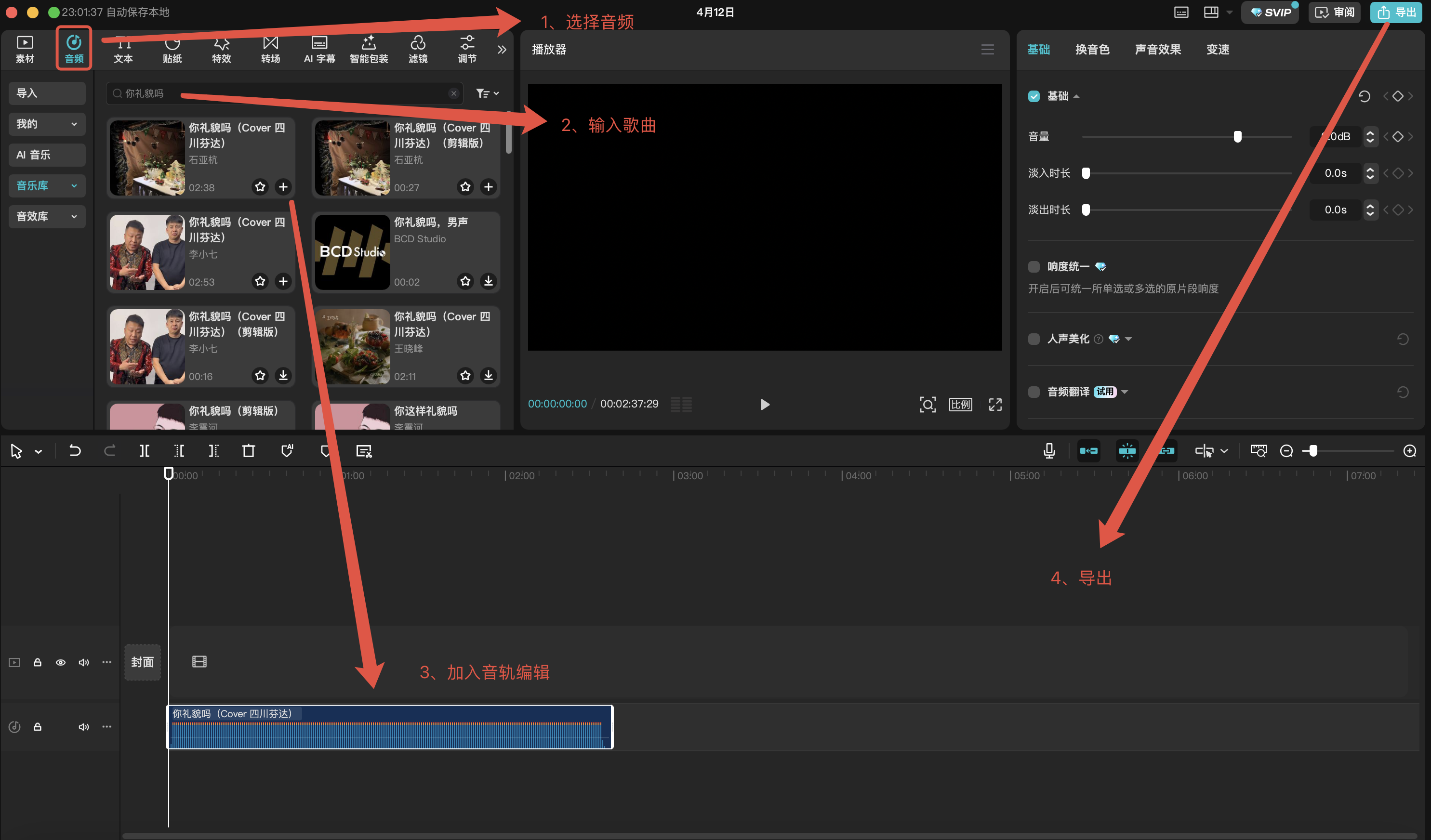Switch to the 变速 speed tab
1431x840 pixels.
tap(1218, 50)
